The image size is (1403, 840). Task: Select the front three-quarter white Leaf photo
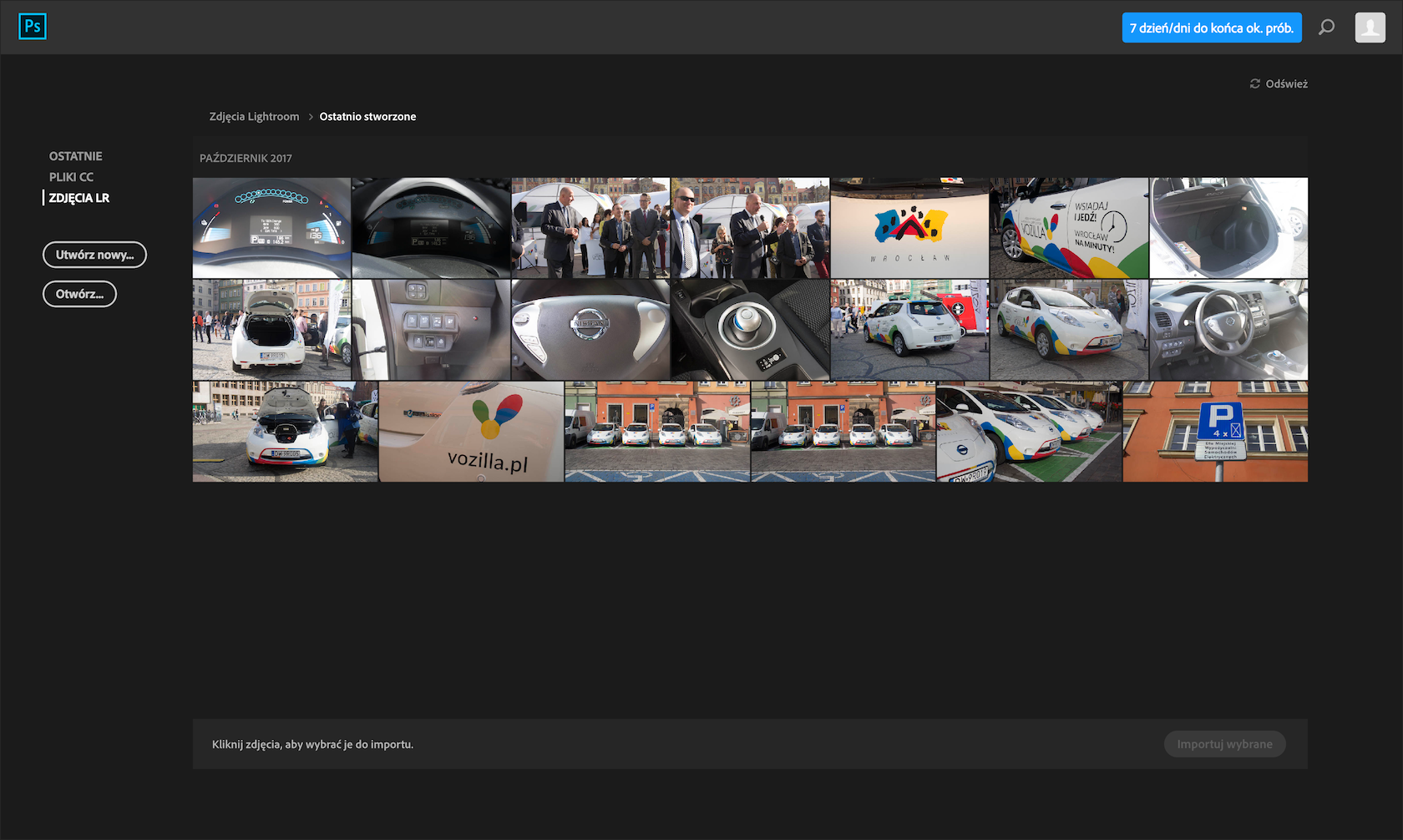pyautogui.click(x=1069, y=330)
